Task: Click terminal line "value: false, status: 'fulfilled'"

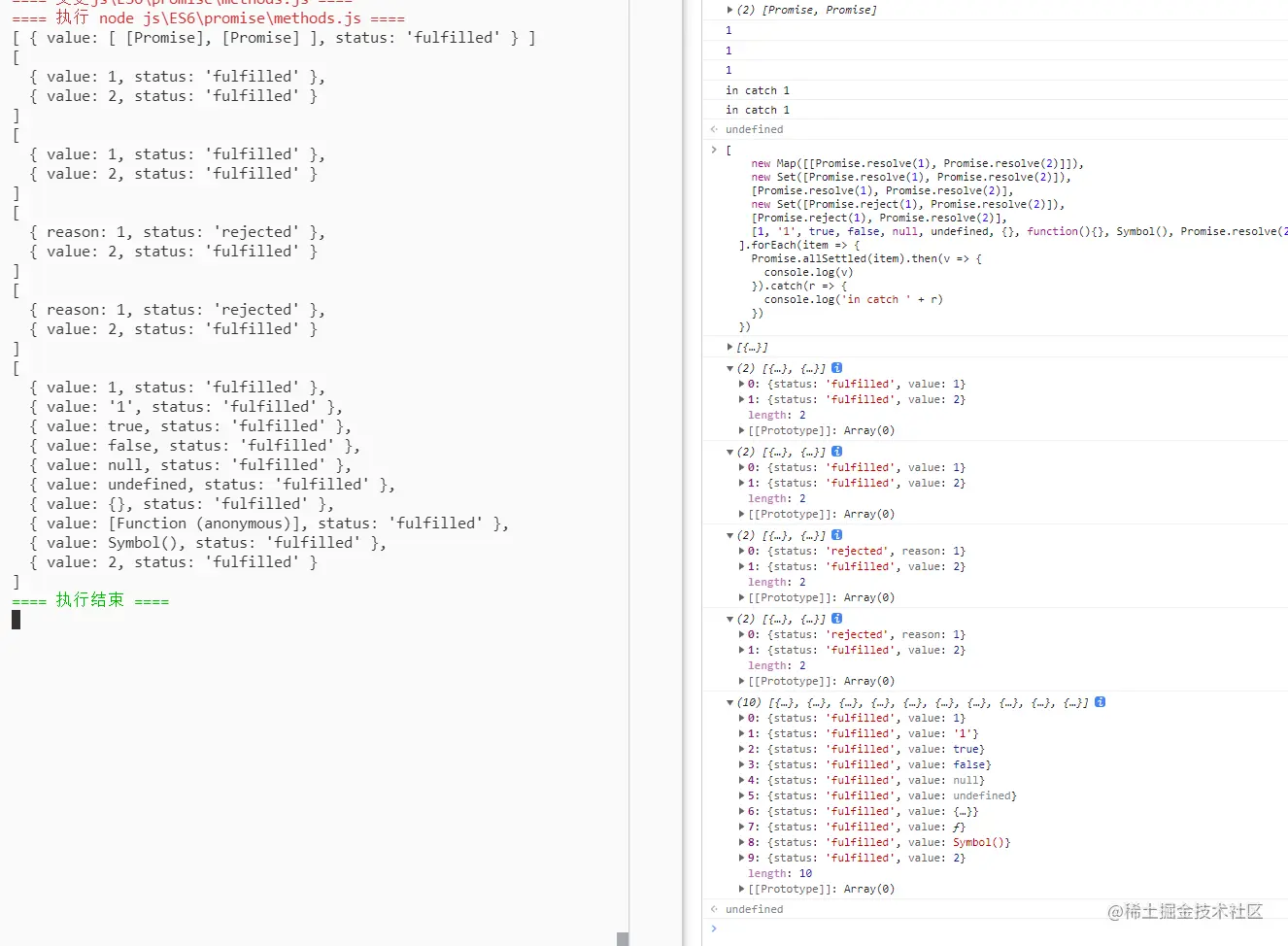Action: tap(194, 446)
